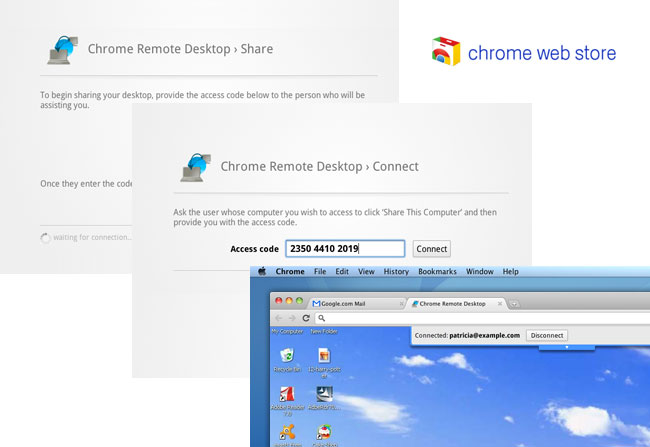Viewport: 650px width, 447px height.
Task: Focus the Access code input field
Action: click(x=345, y=249)
